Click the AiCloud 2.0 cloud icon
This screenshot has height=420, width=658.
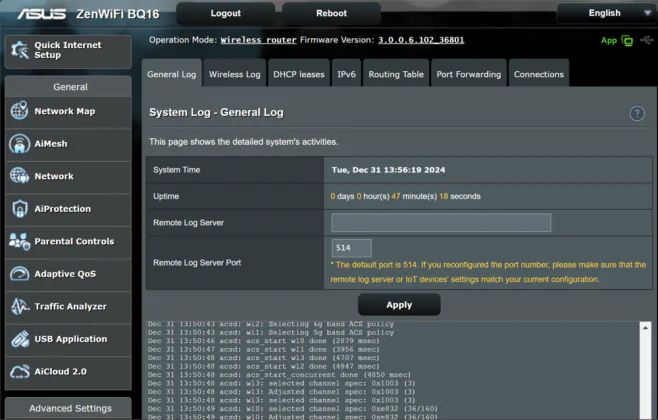click(x=20, y=371)
